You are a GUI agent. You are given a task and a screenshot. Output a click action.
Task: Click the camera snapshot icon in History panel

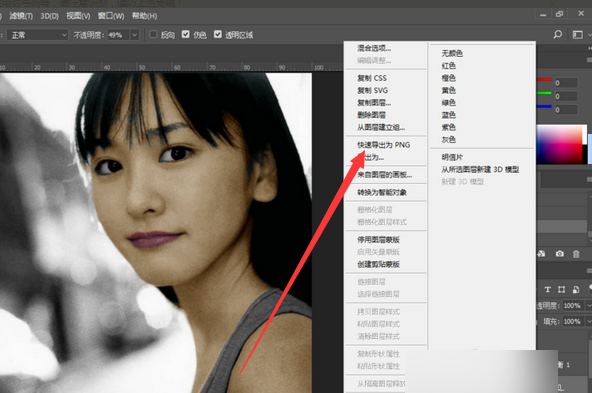(560, 254)
